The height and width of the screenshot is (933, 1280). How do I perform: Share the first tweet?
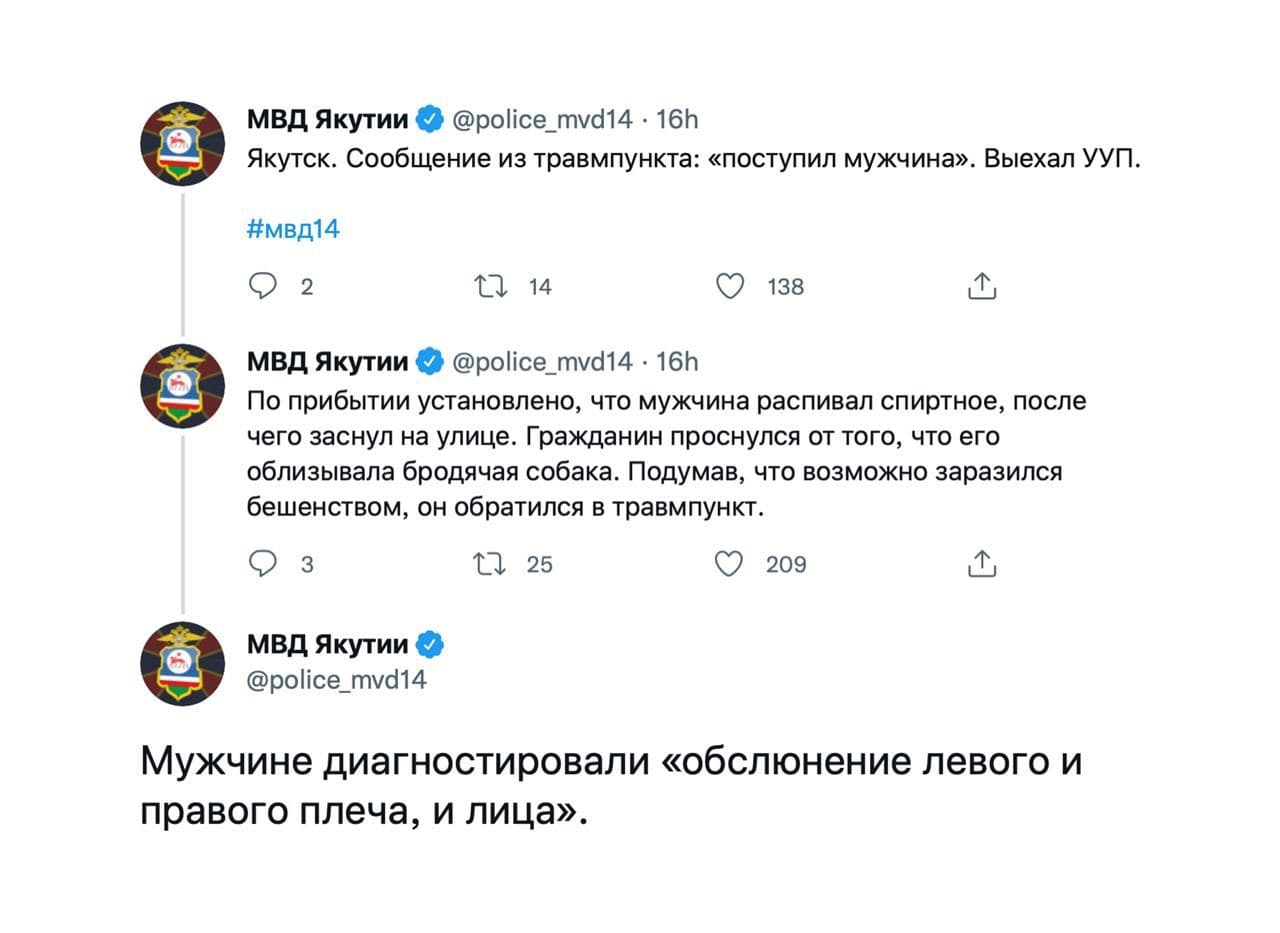[x=983, y=287]
